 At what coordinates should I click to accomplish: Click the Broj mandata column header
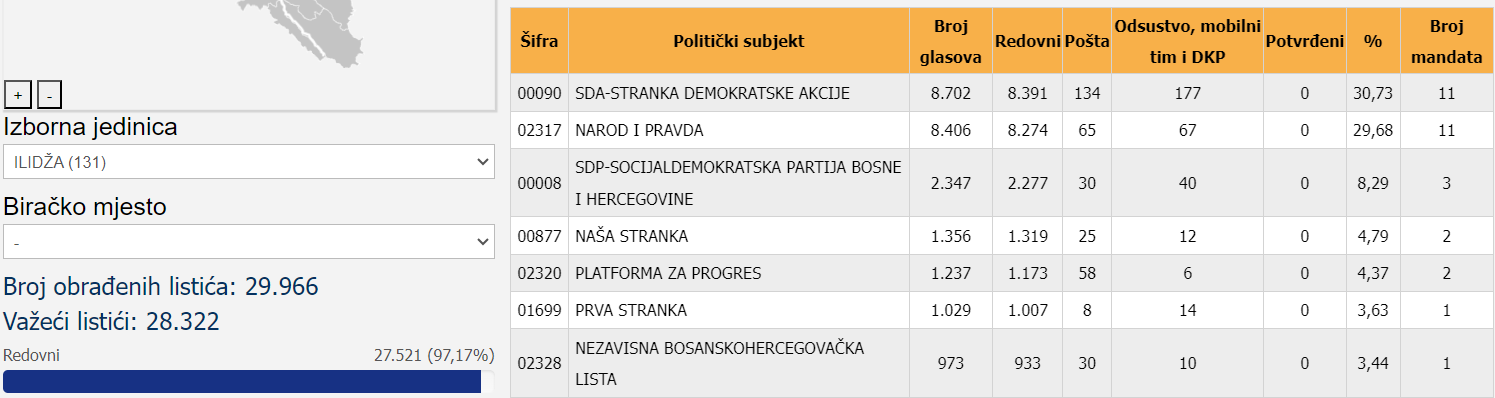(1447, 41)
